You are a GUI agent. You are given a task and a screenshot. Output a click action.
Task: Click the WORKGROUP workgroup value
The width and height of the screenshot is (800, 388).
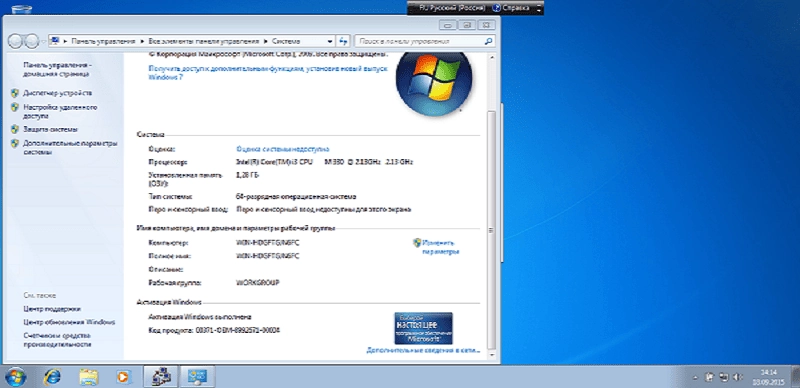click(258, 282)
